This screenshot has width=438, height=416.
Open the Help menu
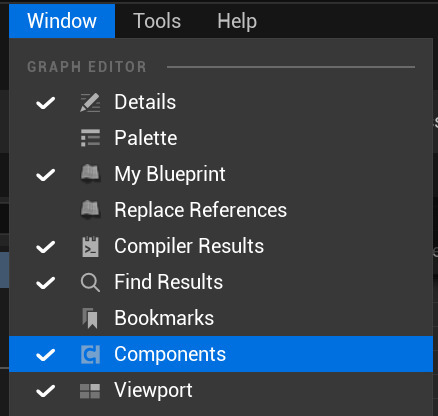[237, 21]
